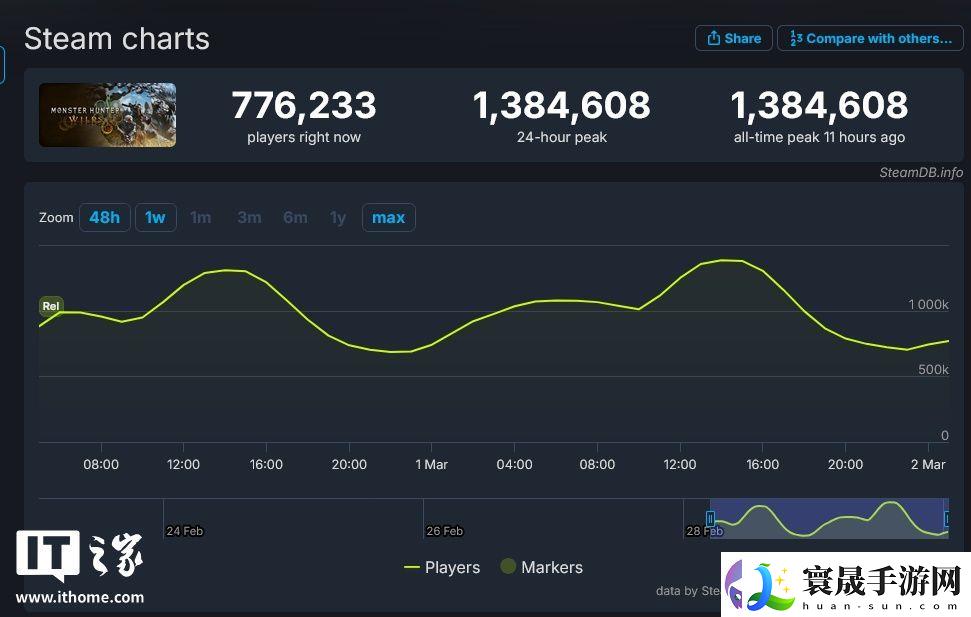Image resolution: width=971 pixels, height=617 pixels.
Task: Select the 48h zoom range
Action: [105, 217]
